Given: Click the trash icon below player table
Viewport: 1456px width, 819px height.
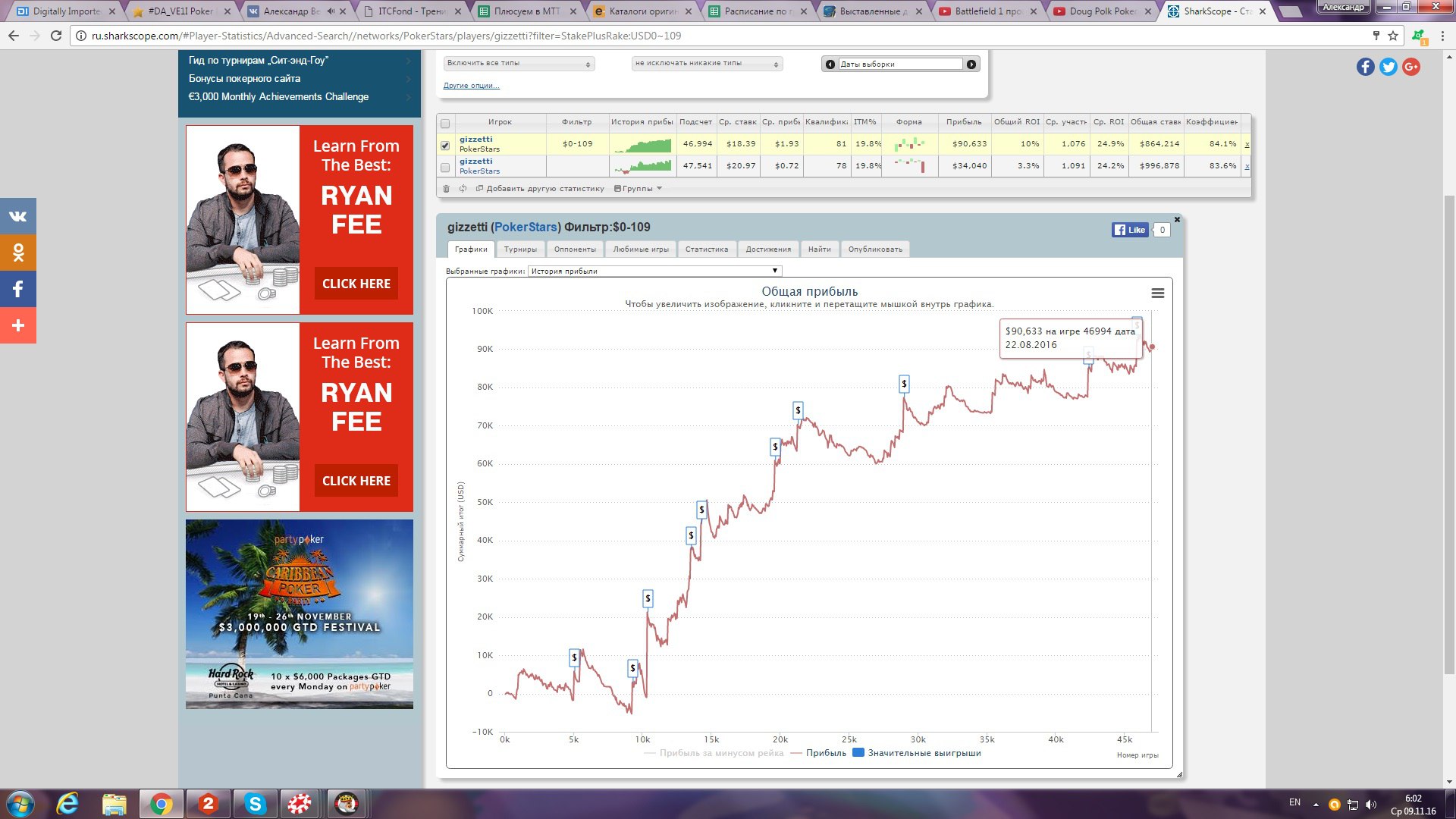Looking at the screenshot, I should pos(446,189).
